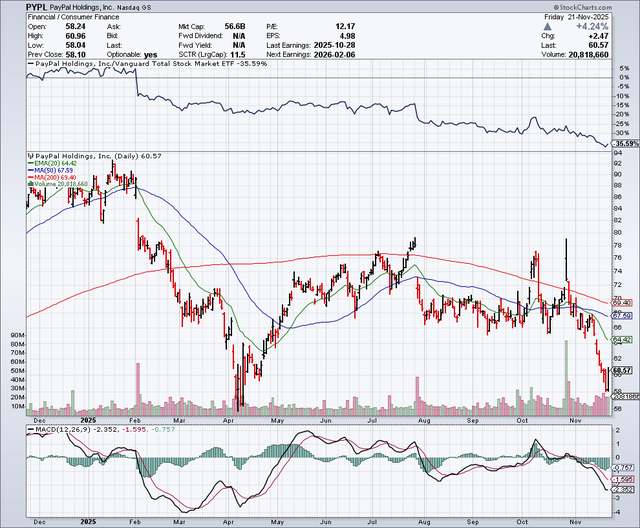Click the Low value 58.04

click(76, 45)
